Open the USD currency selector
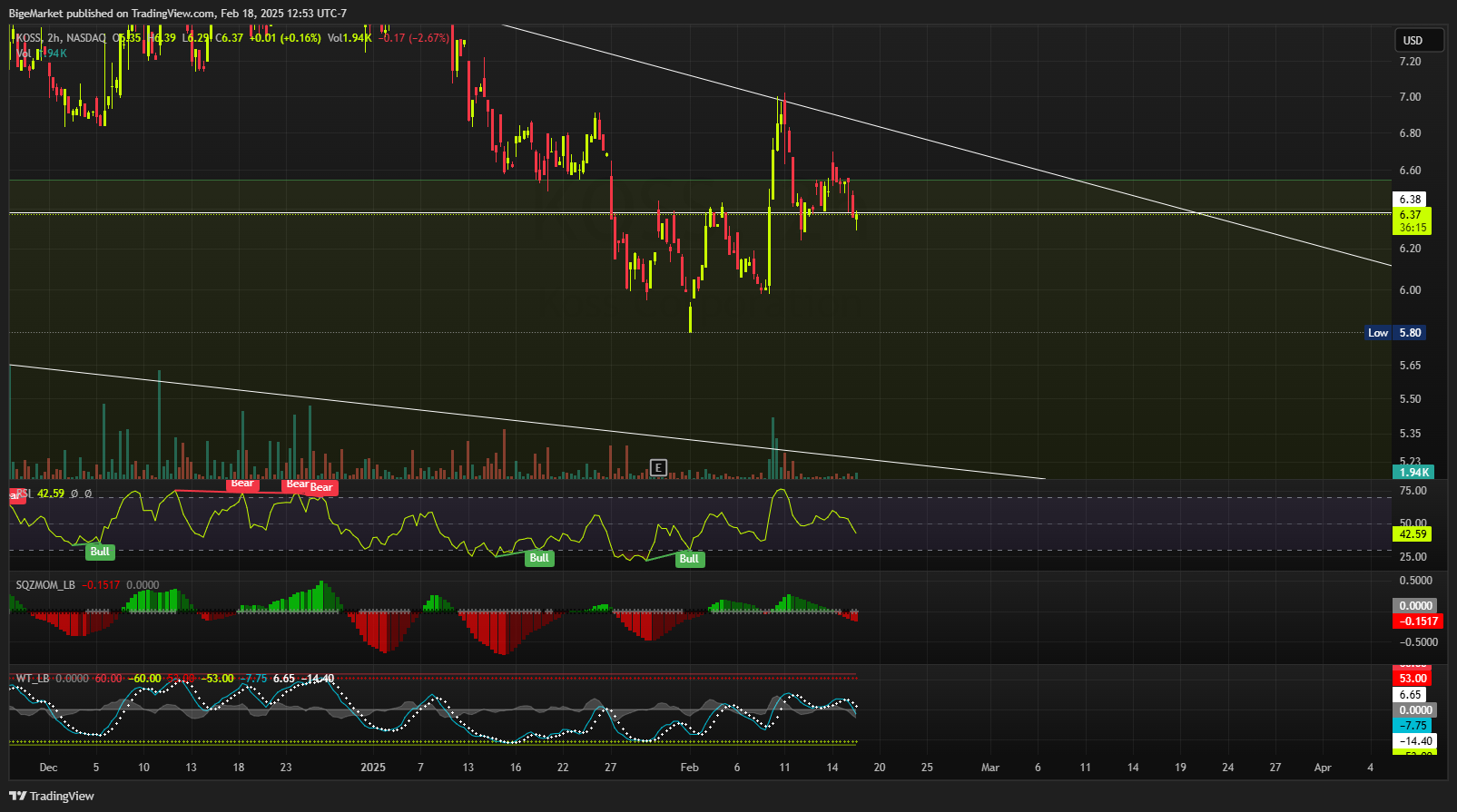This screenshot has height=812, width=1457. (x=1419, y=40)
